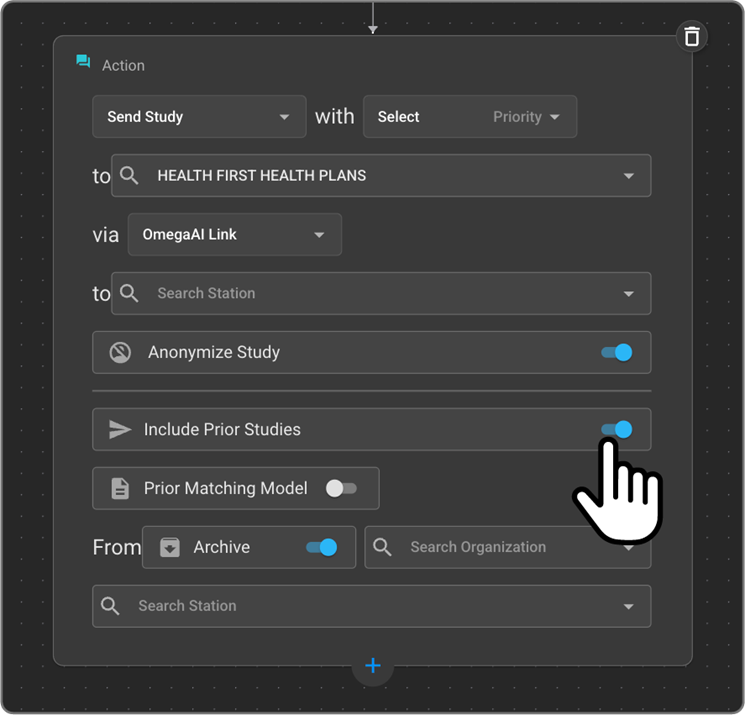Image resolution: width=745 pixels, height=715 pixels.
Task: Click the trash delete icon
Action: tap(691, 37)
